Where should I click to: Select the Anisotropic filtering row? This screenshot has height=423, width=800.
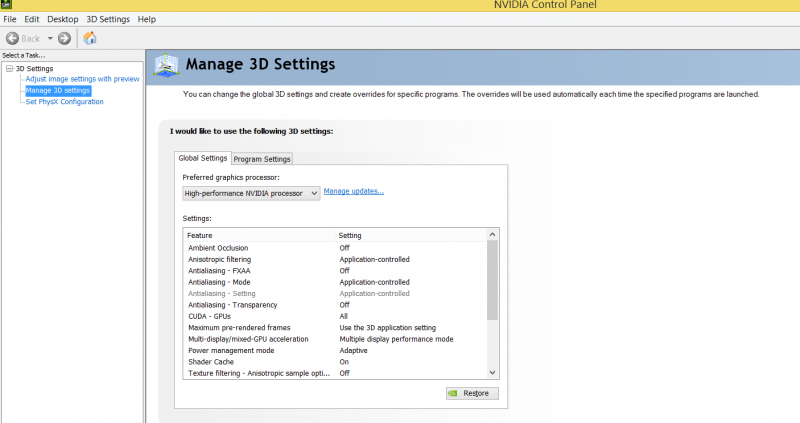335,259
